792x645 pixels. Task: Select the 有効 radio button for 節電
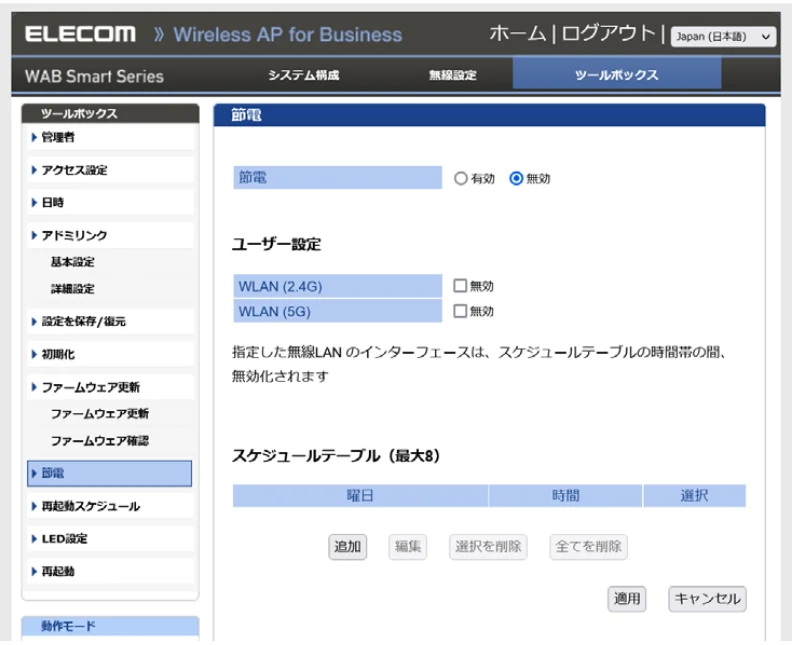461,178
